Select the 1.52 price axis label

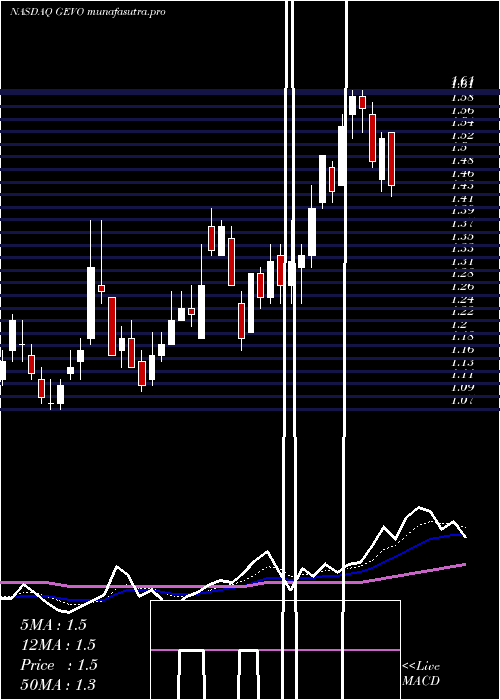click(463, 135)
